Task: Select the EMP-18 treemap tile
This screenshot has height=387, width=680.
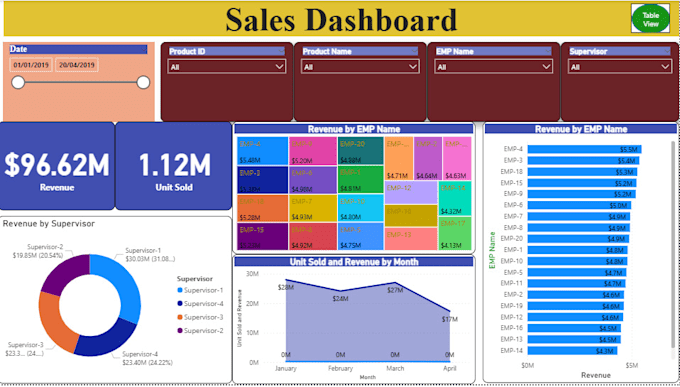Action: 262,208
